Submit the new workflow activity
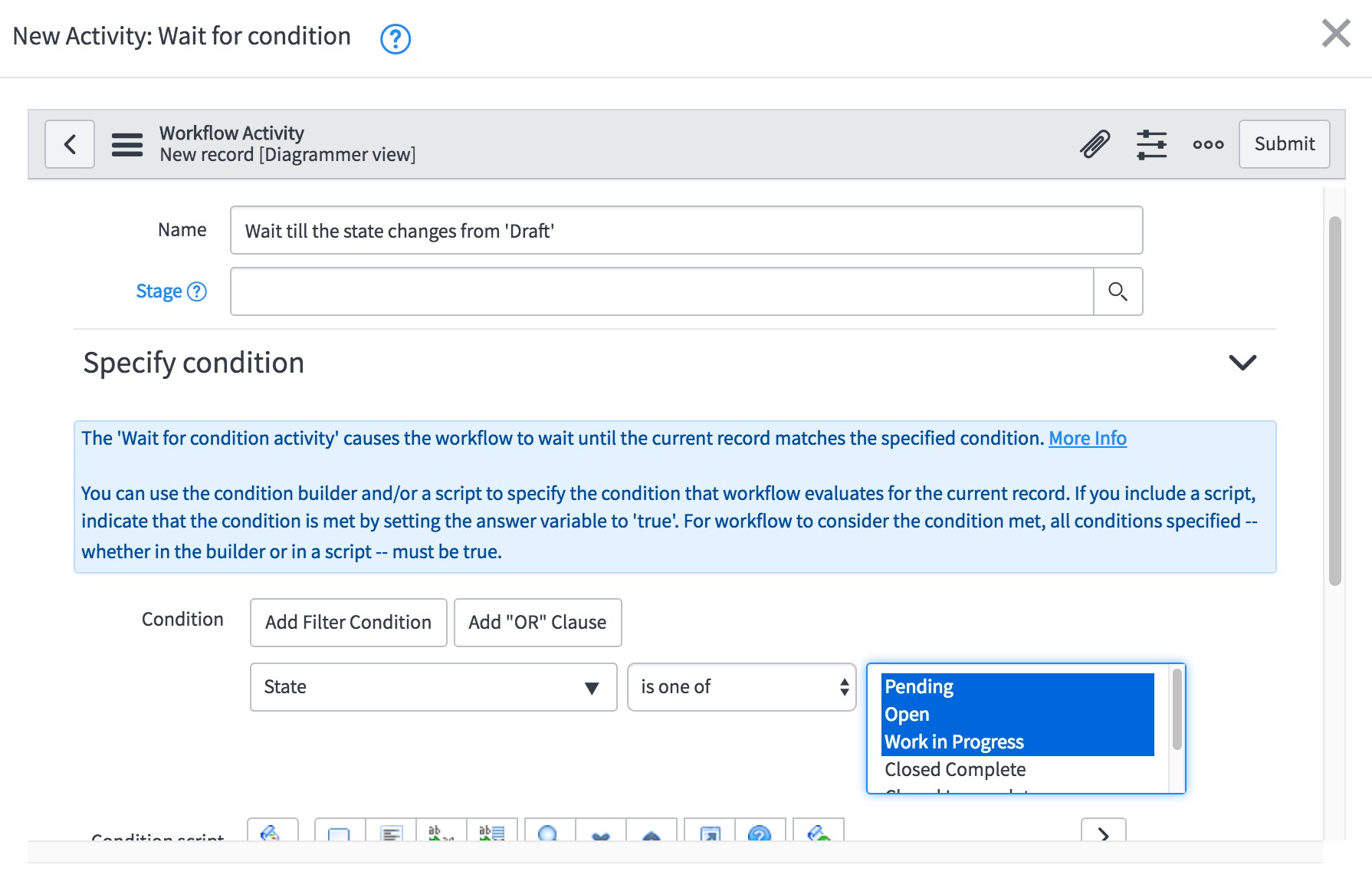This screenshot has width=1372, height=888. coord(1285,144)
